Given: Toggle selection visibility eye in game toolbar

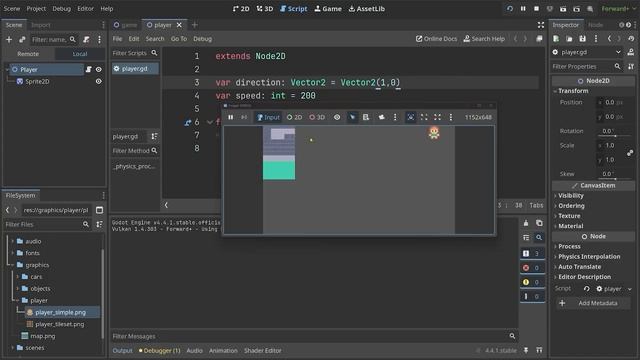Looking at the screenshot, I should (x=337, y=118).
